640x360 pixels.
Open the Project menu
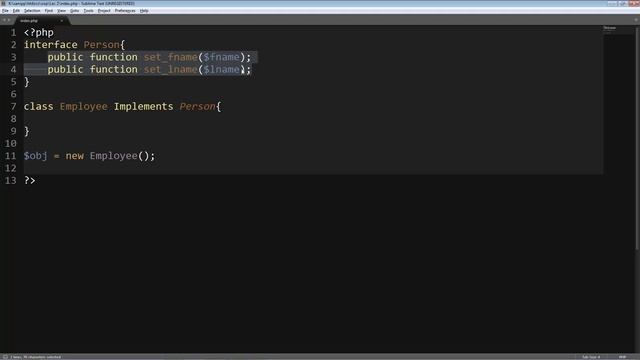click(104, 11)
